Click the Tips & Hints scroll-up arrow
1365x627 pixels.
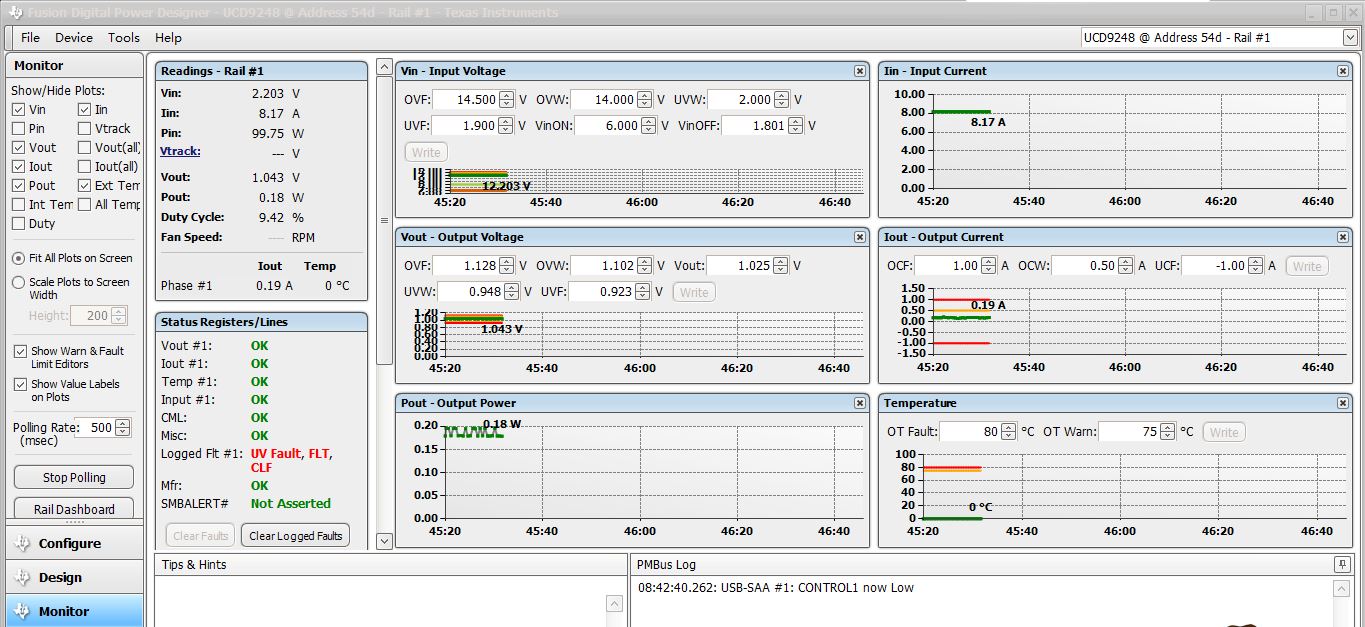(x=615, y=603)
